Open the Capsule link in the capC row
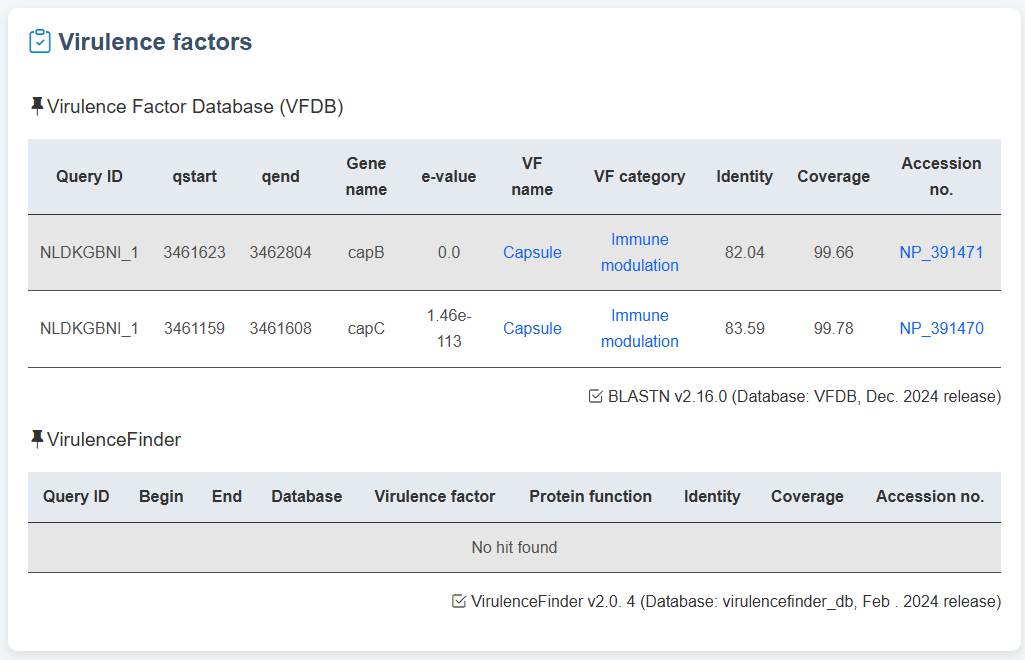The image size is (1025, 660). click(x=532, y=329)
